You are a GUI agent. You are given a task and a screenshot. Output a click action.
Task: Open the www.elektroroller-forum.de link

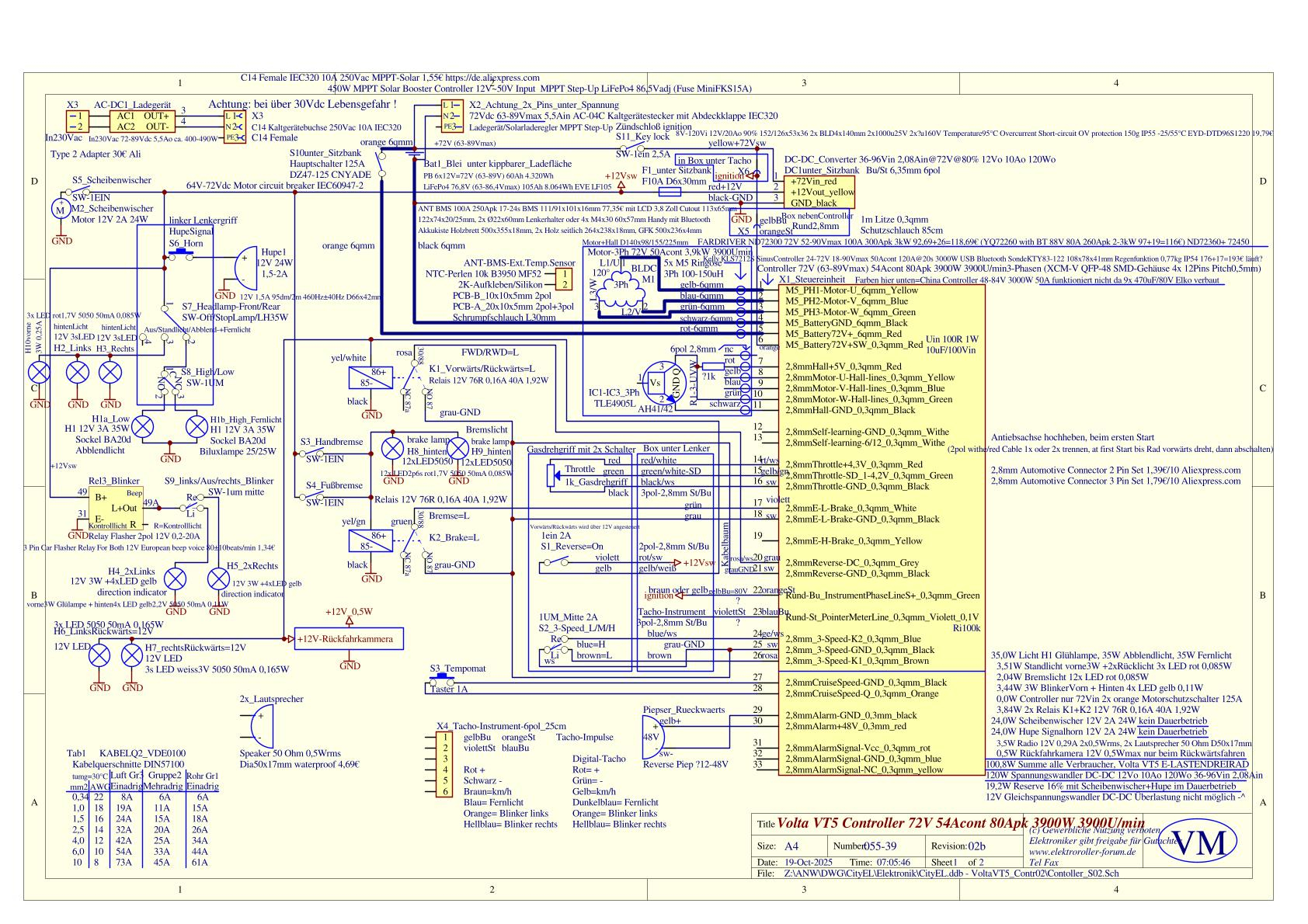(1081, 851)
